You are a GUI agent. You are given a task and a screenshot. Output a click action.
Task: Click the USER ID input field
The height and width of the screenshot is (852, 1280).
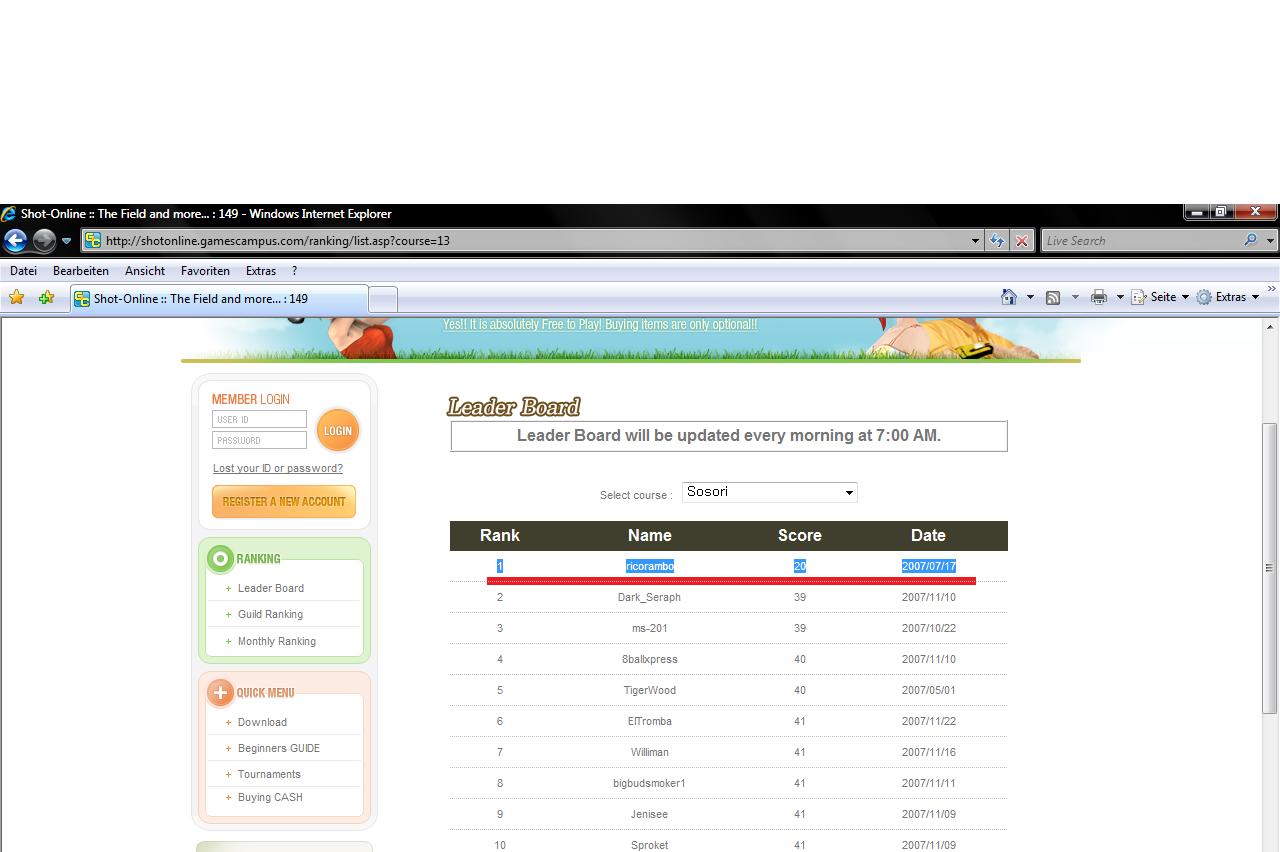259,420
